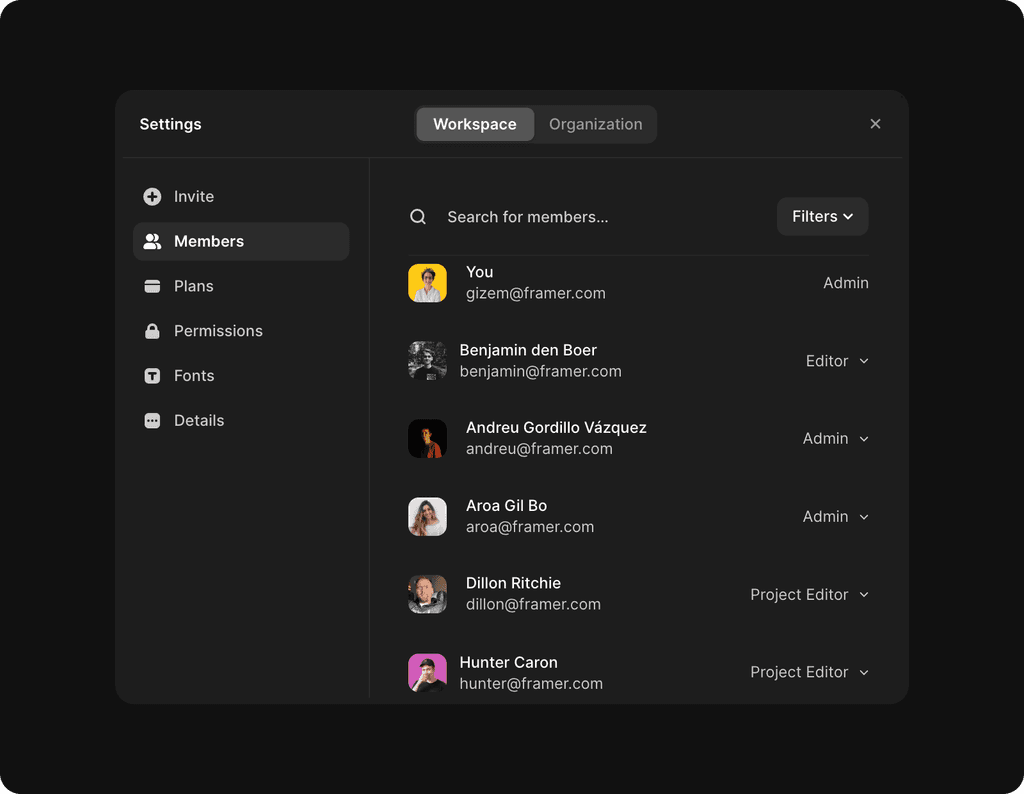Change Dillon Ritchie's Project Editor role
Viewport: 1024px width, 794px height.
tap(808, 594)
